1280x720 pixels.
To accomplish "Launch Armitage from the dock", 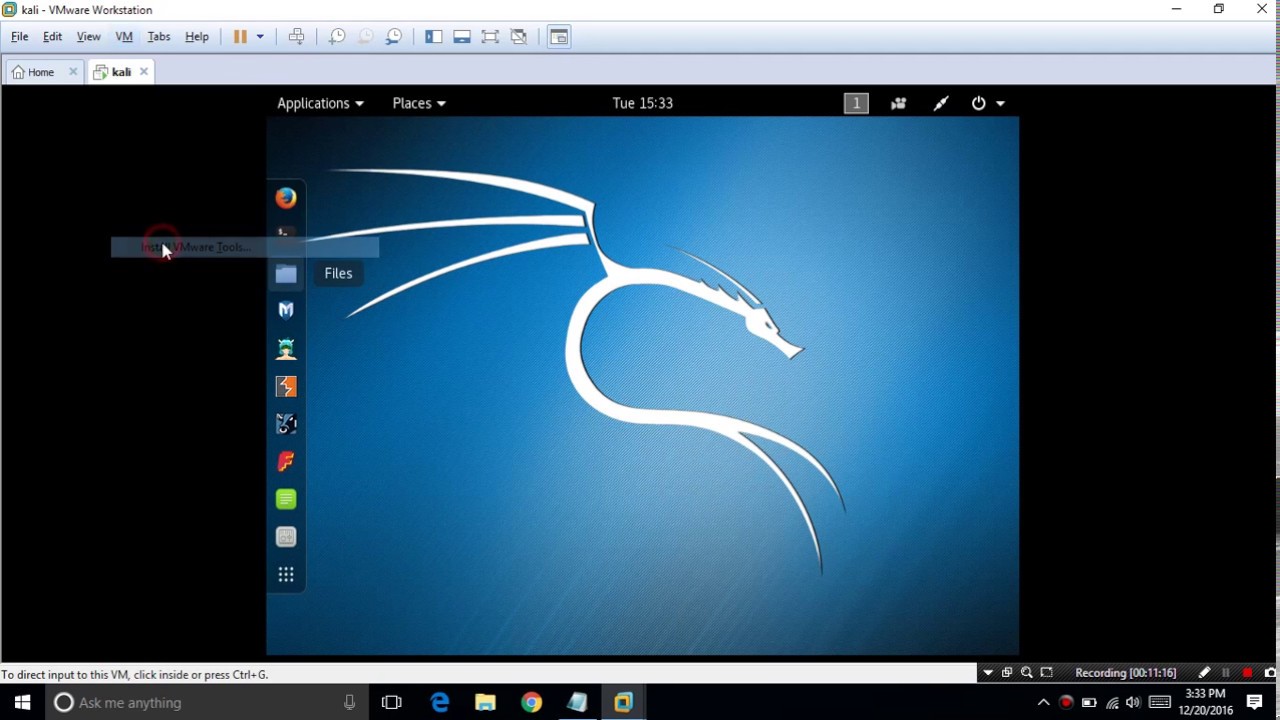I will (286, 348).
